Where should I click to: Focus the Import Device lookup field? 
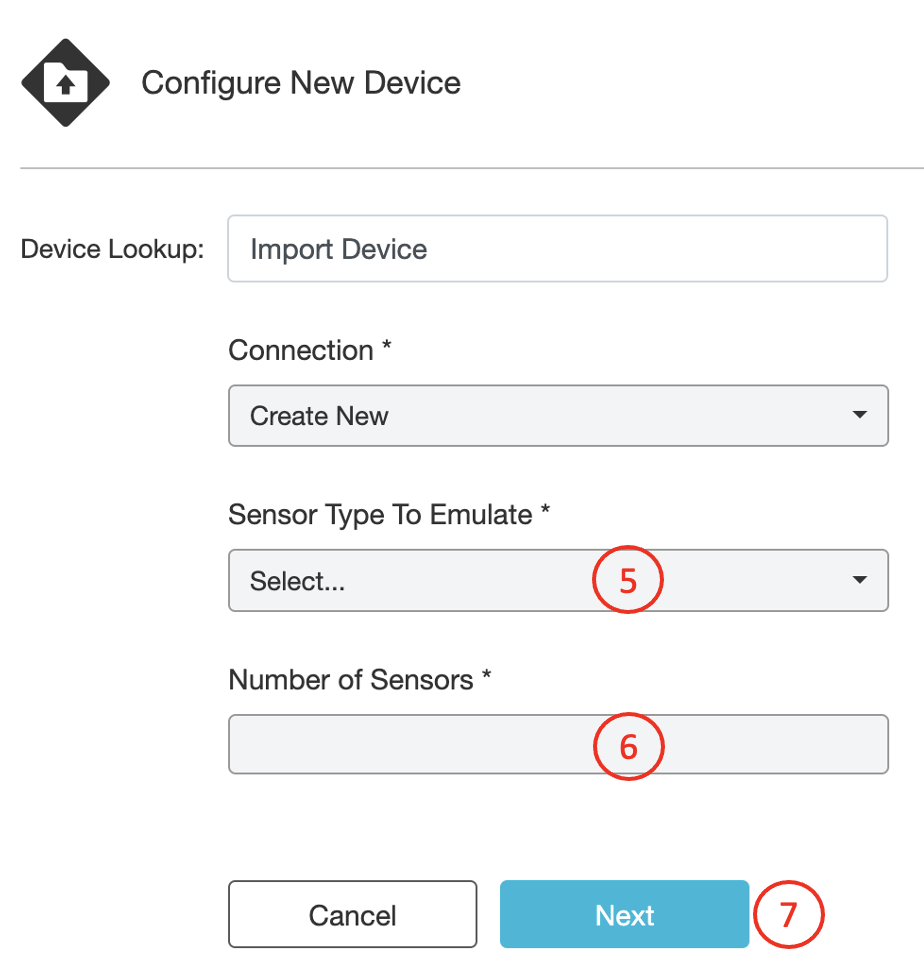[x=557, y=249]
